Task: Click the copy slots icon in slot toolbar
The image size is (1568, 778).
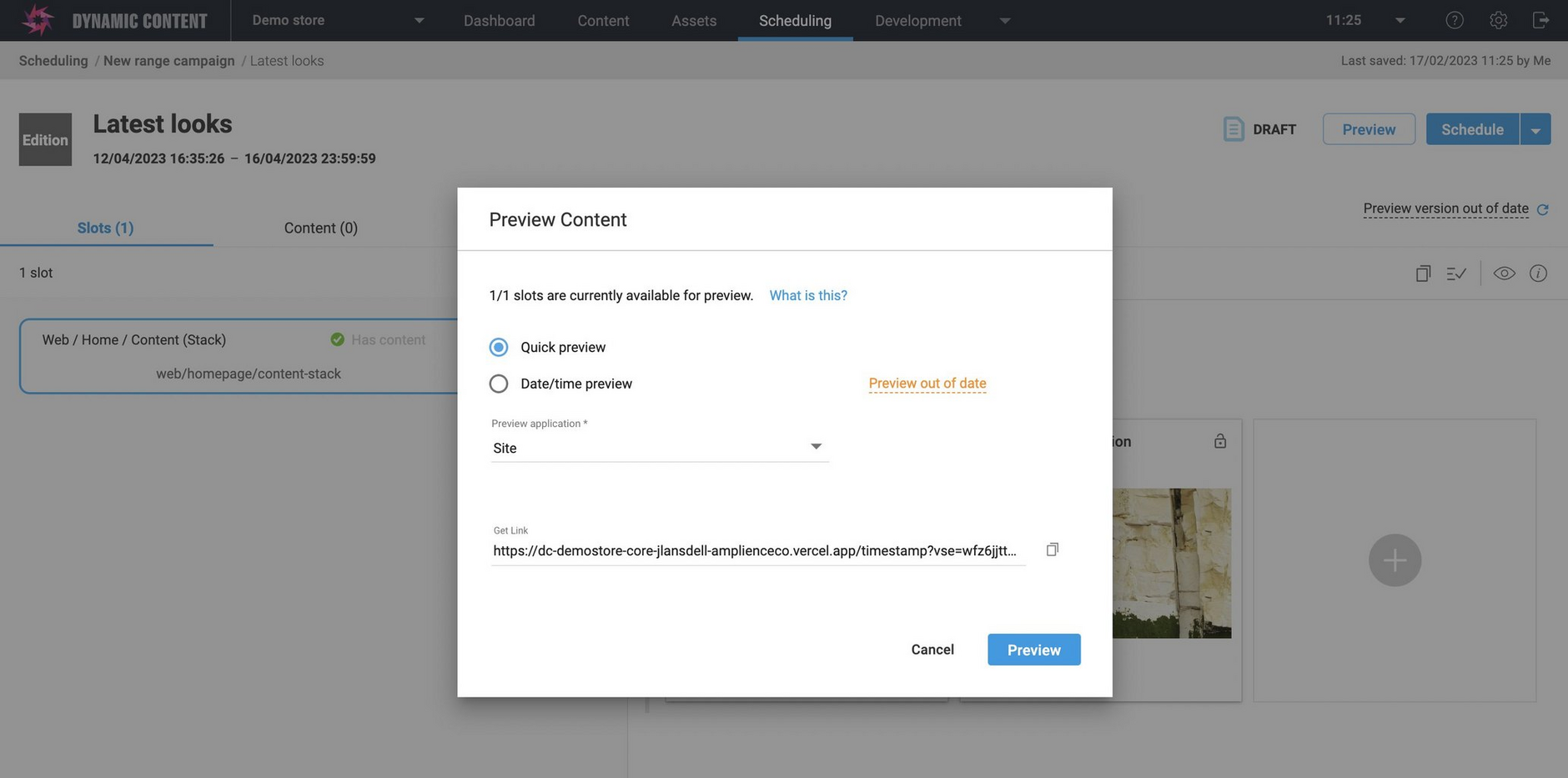Action: (x=1423, y=274)
